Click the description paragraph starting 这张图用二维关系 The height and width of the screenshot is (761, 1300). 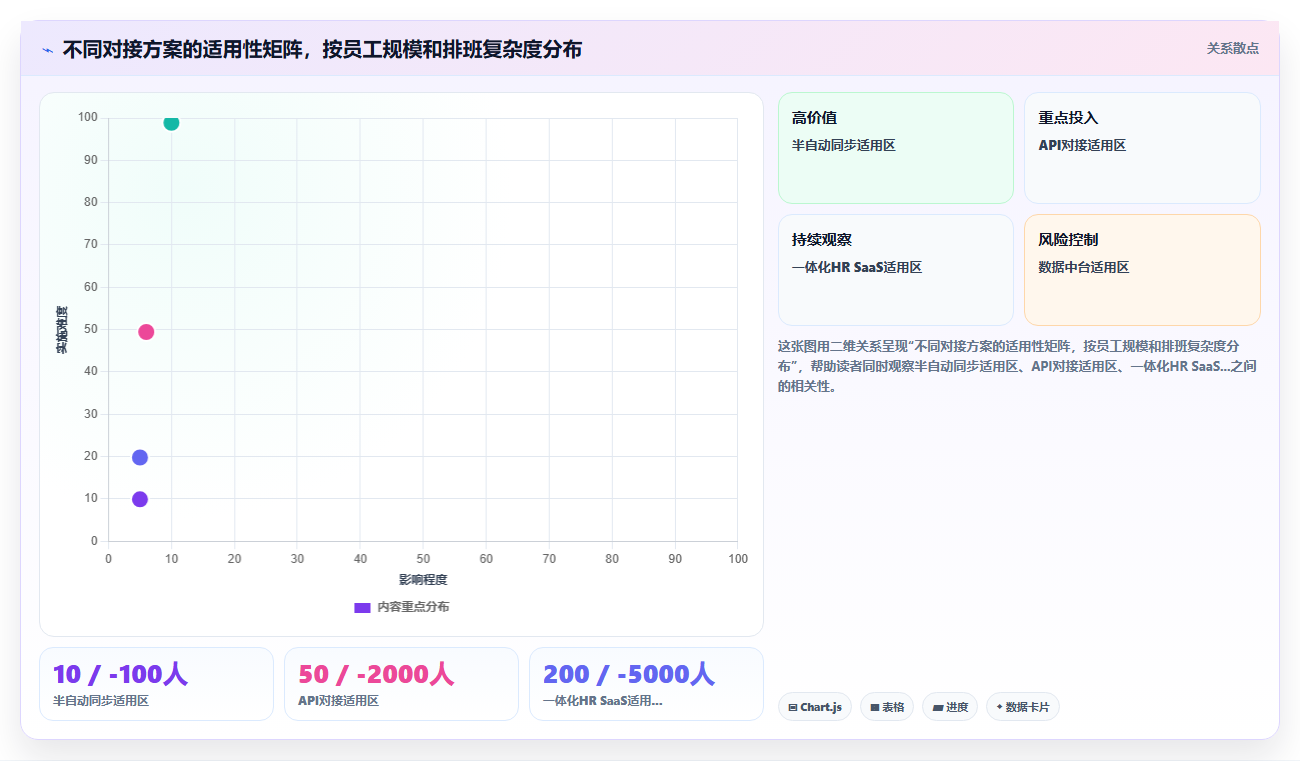(x=1017, y=366)
